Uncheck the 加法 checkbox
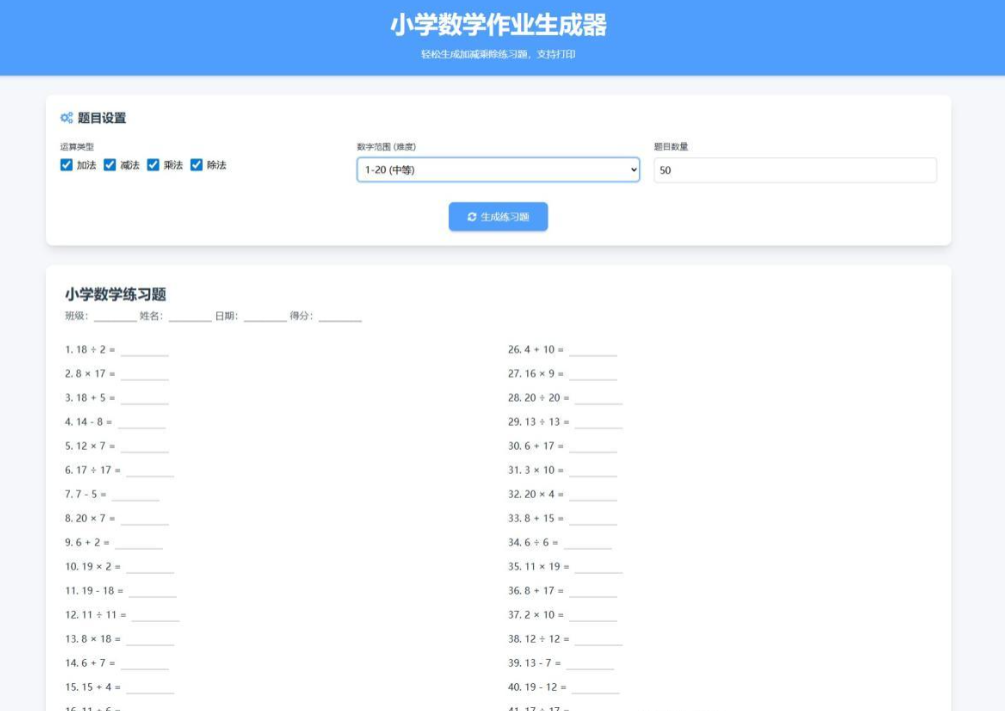Viewport: 1005px width, 711px height. click(66, 164)
